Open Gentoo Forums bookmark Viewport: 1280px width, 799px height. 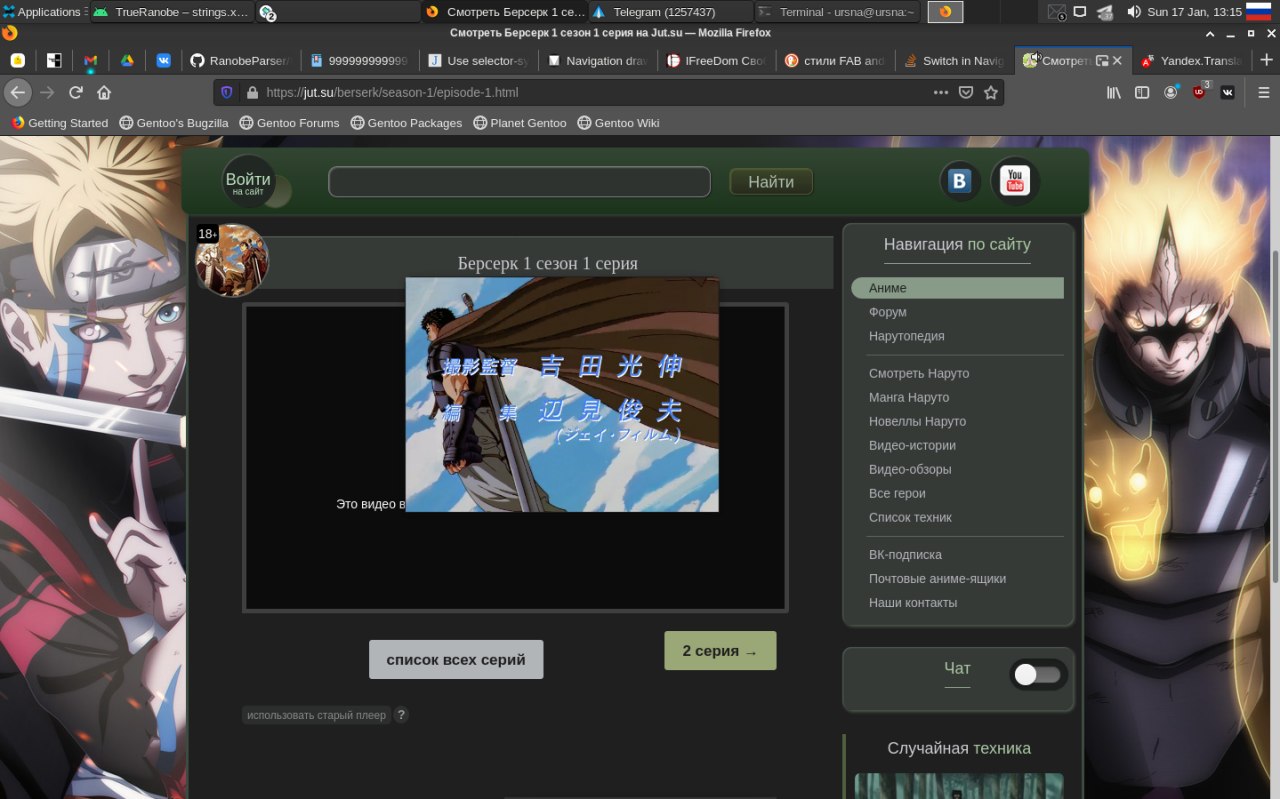click(289, 123)
